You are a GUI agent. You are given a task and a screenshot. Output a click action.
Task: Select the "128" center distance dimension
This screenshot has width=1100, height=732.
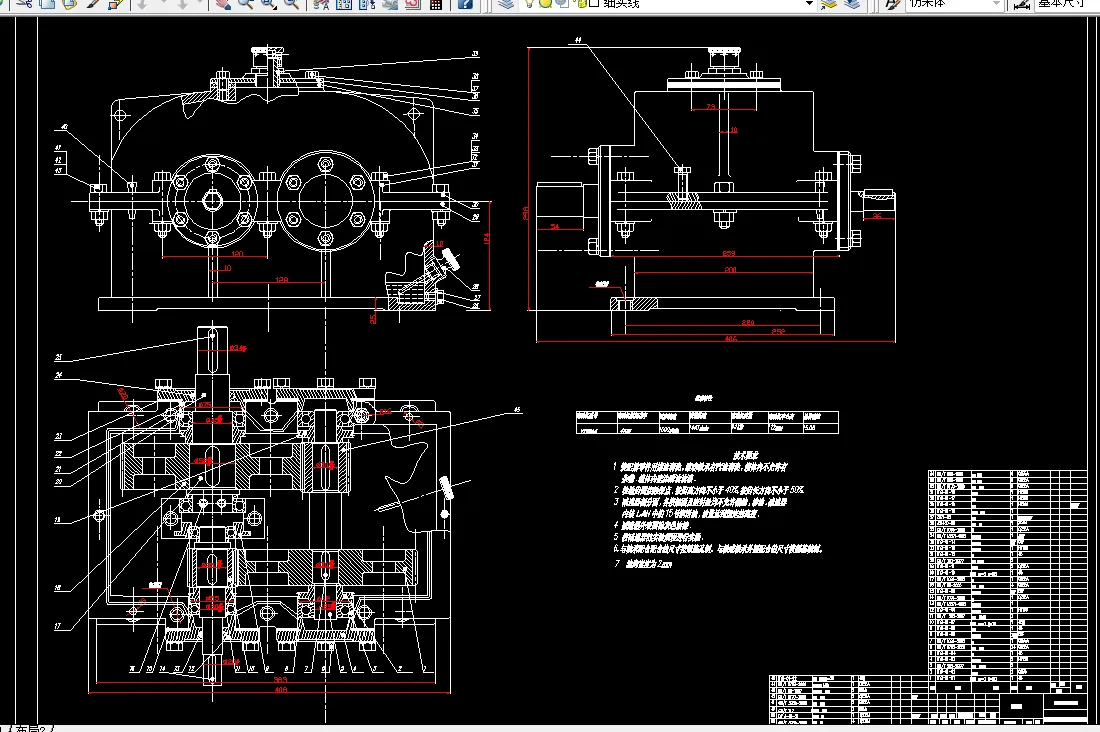(281, 279)
